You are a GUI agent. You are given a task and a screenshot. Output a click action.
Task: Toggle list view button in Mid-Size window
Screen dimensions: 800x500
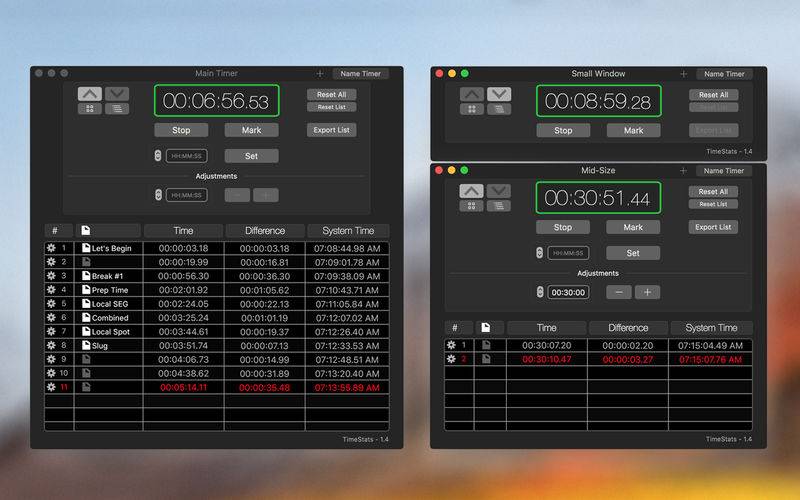[x=498, y=206]
